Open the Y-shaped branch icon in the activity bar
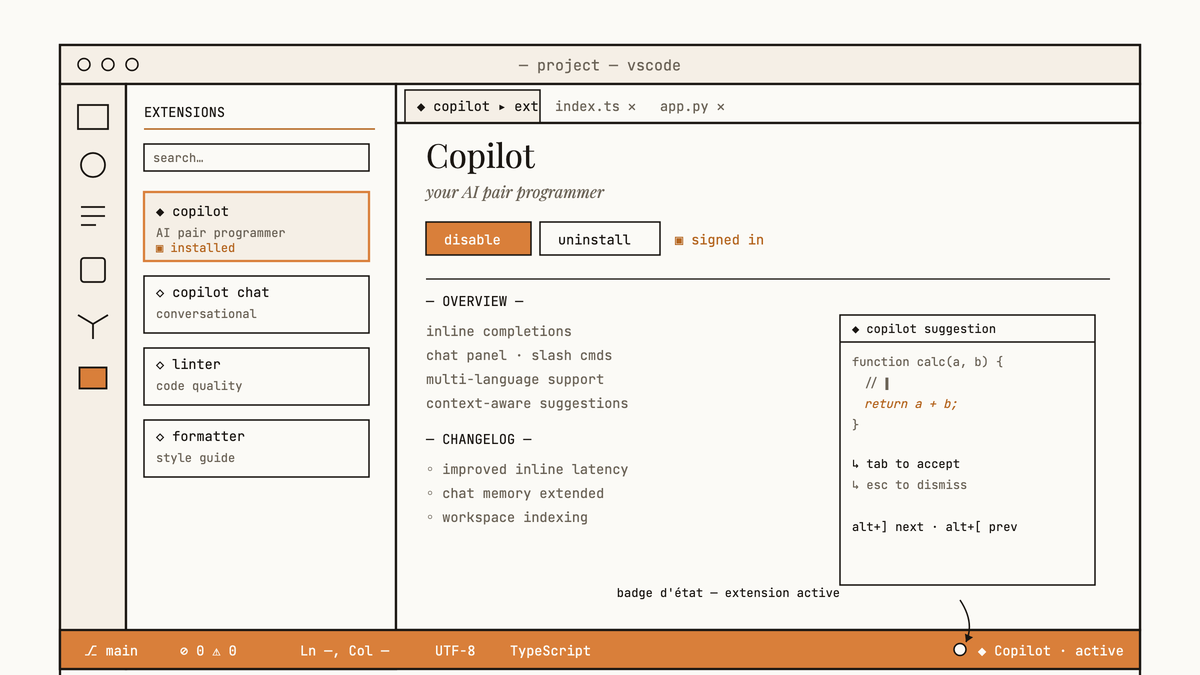The height and width of the screenshot is (675, 1200). [93, 325]
